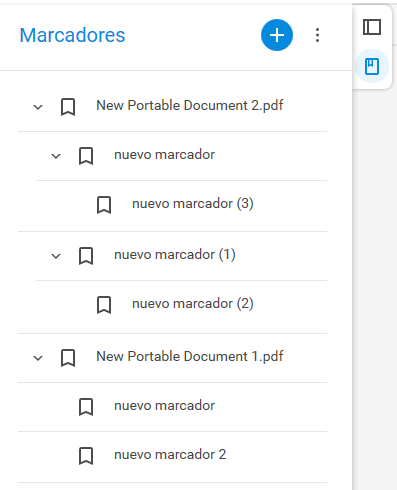
Task: Click the blue add bookmark plus button
Action: (277, 35)
